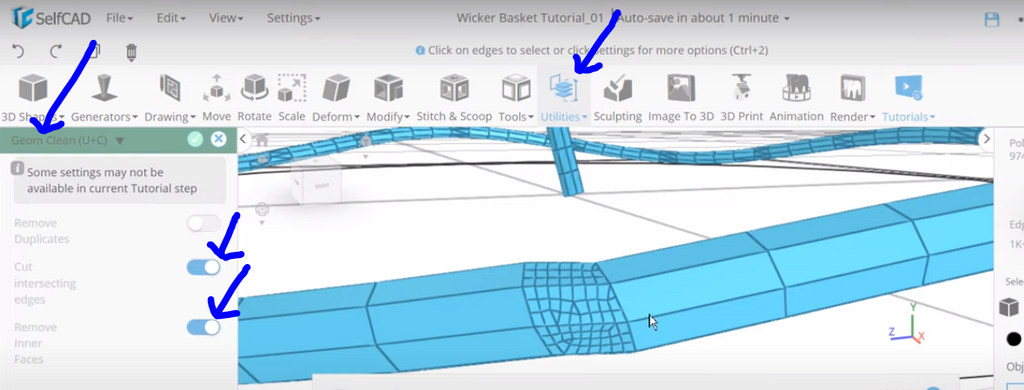Click the black sphere icon on right panel
This screenshot has width=1024, height=390.
[1014, 338]
